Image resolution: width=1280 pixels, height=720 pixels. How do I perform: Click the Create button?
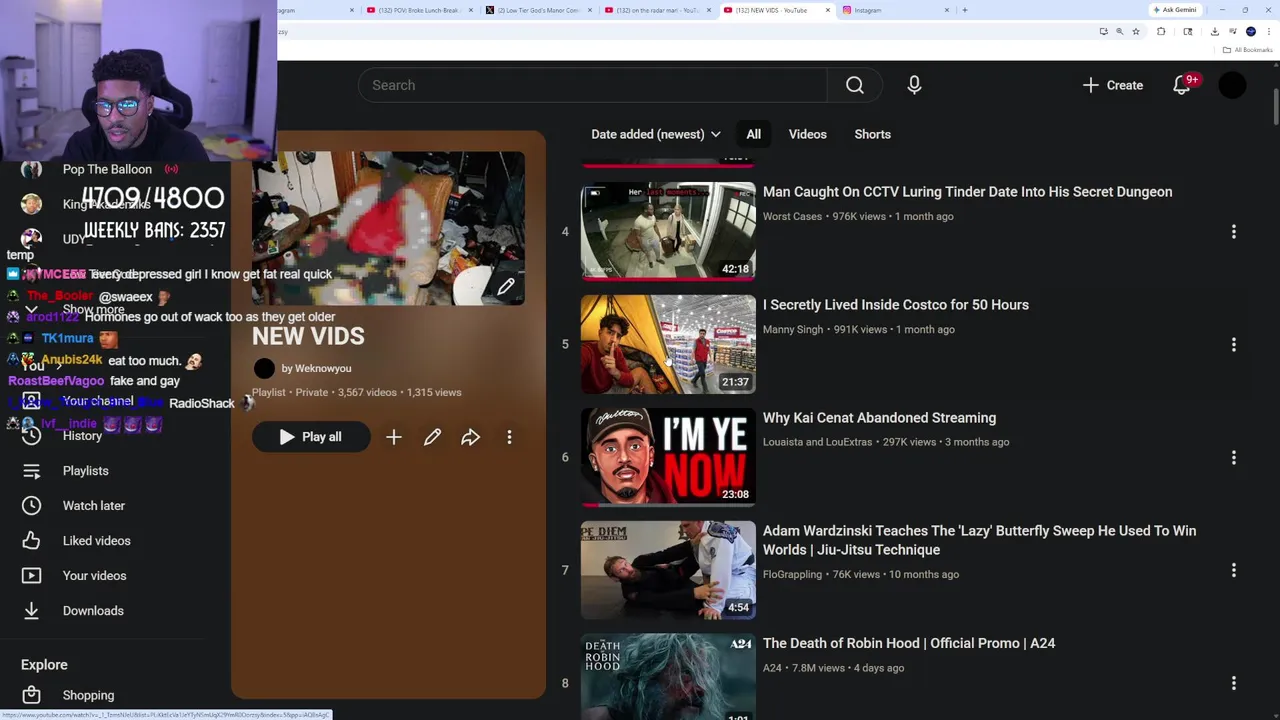coord(1112,85)
